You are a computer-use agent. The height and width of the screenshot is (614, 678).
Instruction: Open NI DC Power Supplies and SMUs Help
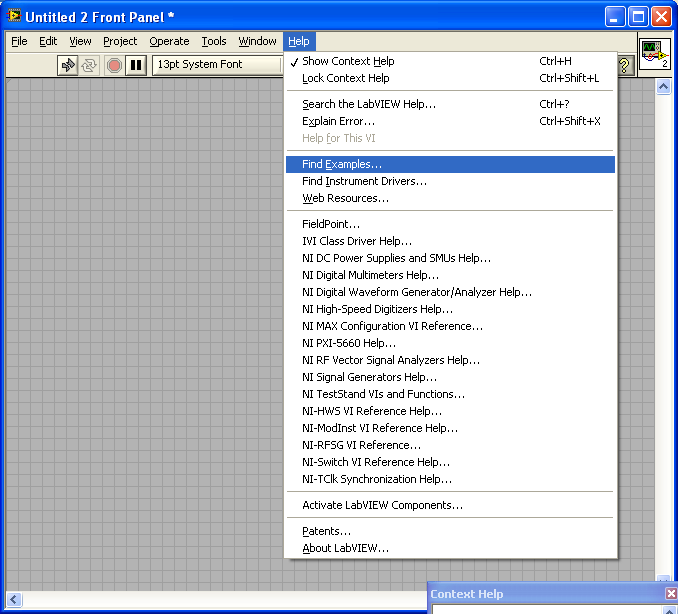click(450, 258)
